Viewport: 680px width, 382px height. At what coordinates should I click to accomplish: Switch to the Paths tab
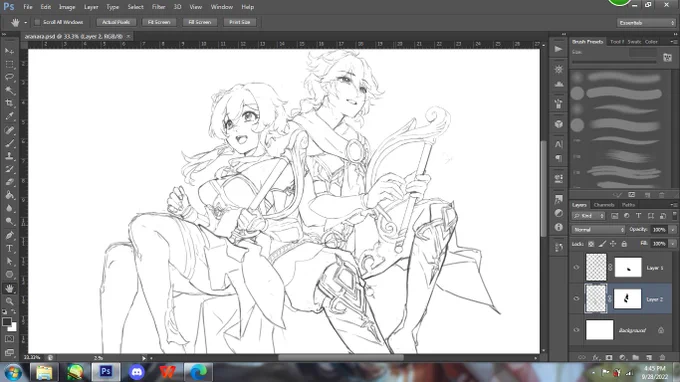(x=628, y=205)
